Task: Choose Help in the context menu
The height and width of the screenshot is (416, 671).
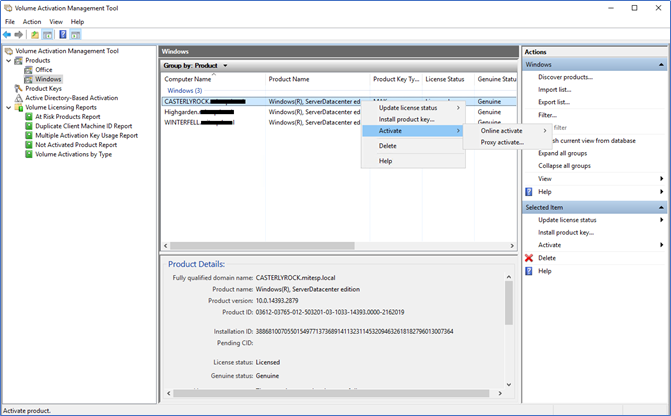Action: (x=413, y=161)
